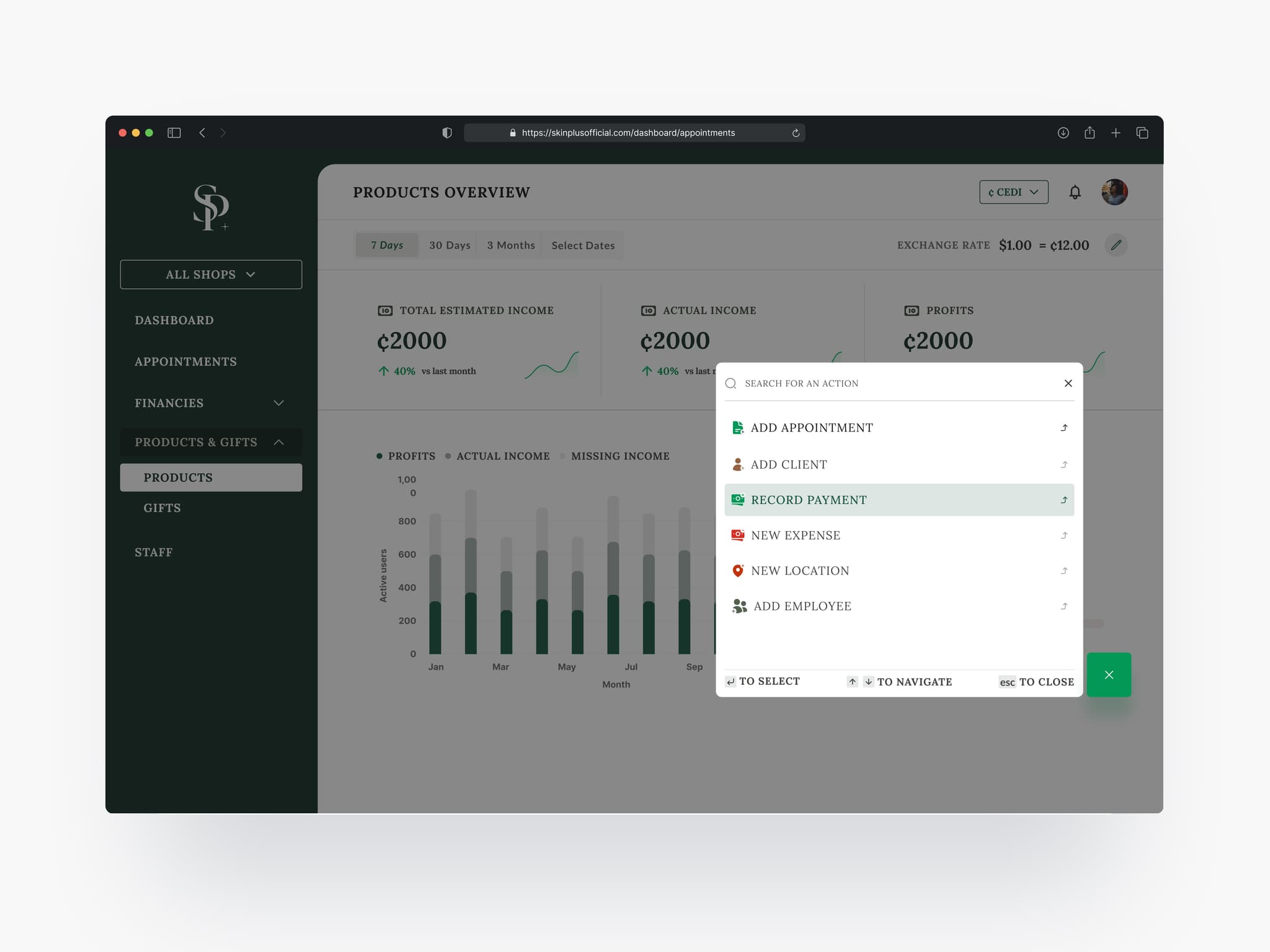Open Appointments in the sidebar

185,362
